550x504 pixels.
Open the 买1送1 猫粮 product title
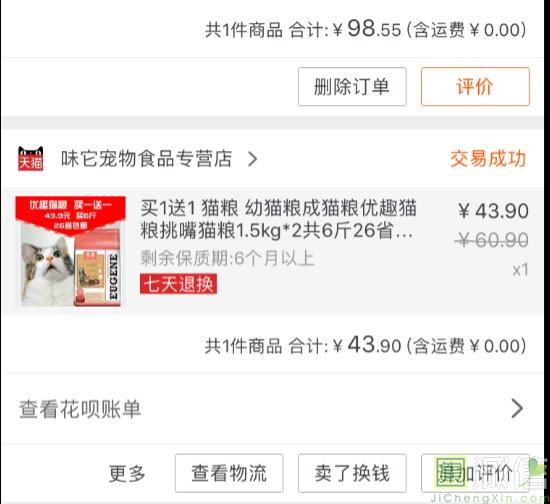(278, 219)
